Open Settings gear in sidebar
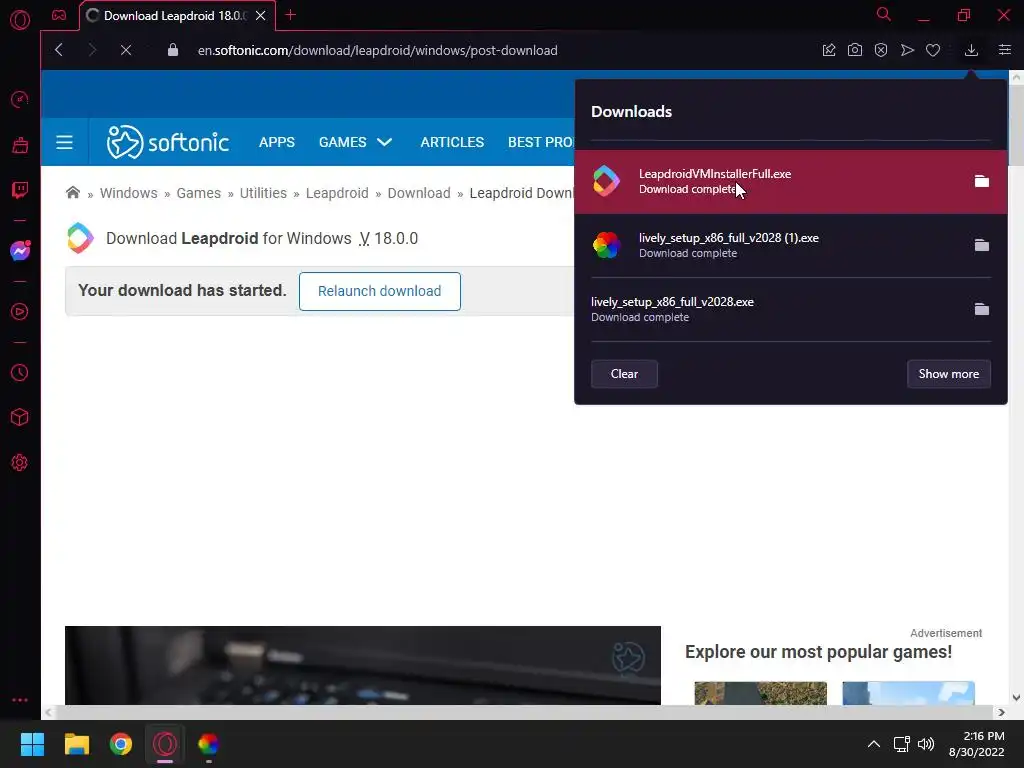 [20, 462]
